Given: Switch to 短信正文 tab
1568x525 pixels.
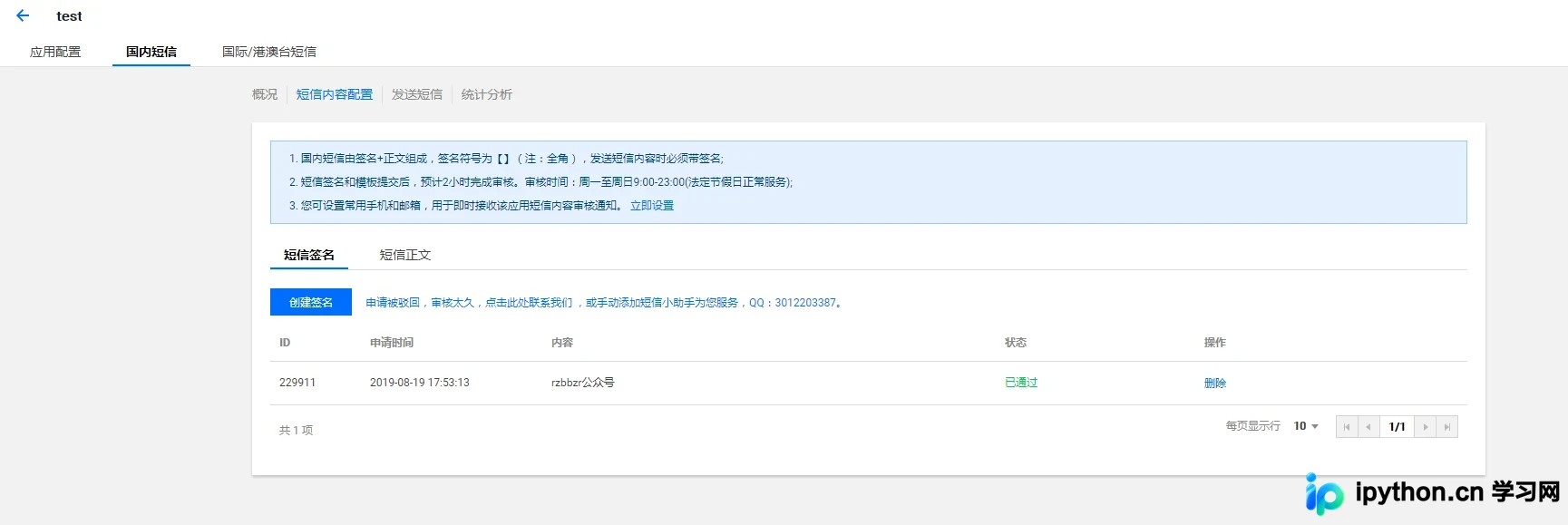Looking at the screenshot, I should tap(405, 255).
